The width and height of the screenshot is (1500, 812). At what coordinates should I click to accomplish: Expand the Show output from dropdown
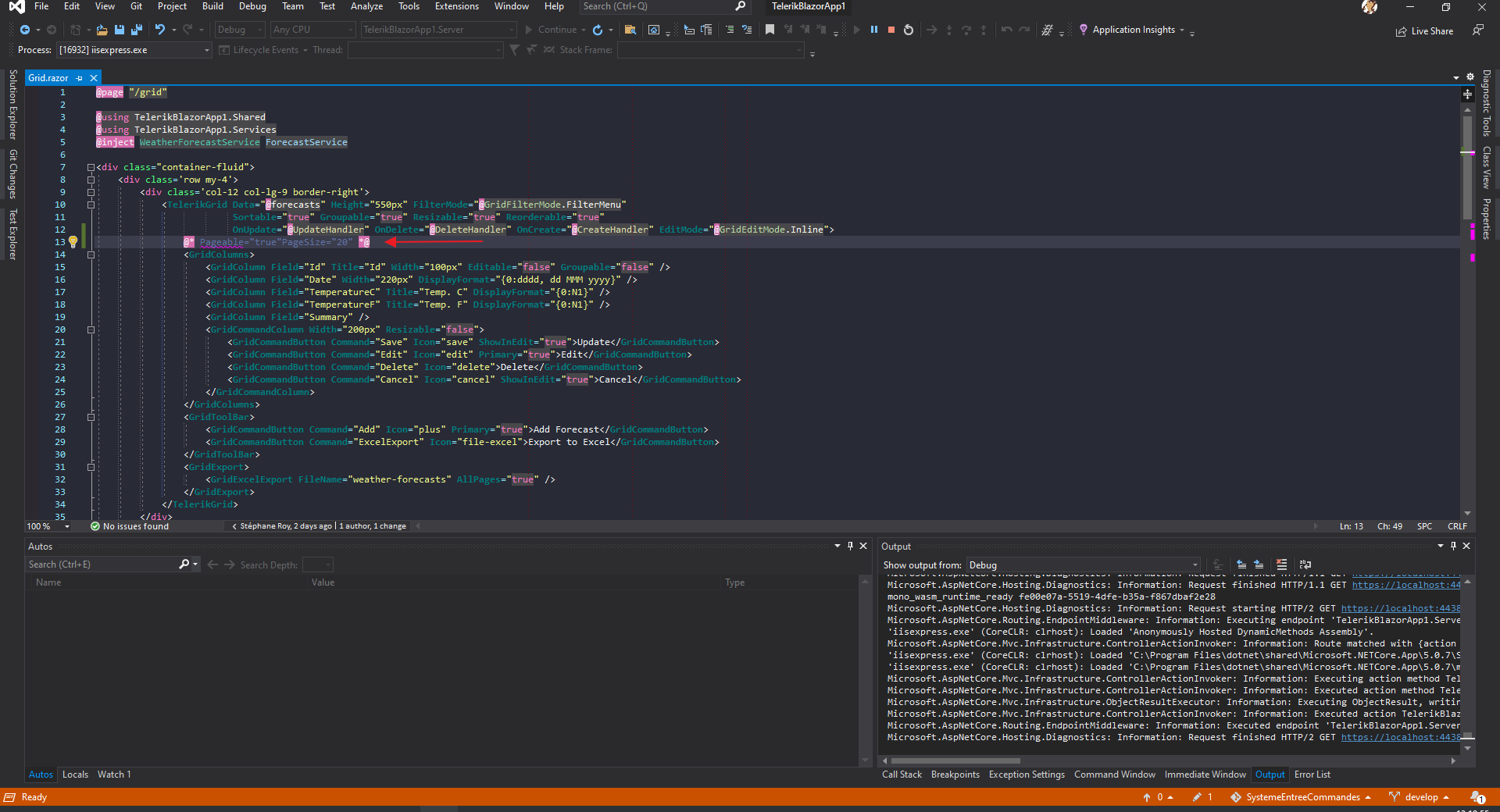pos(1083,564)
